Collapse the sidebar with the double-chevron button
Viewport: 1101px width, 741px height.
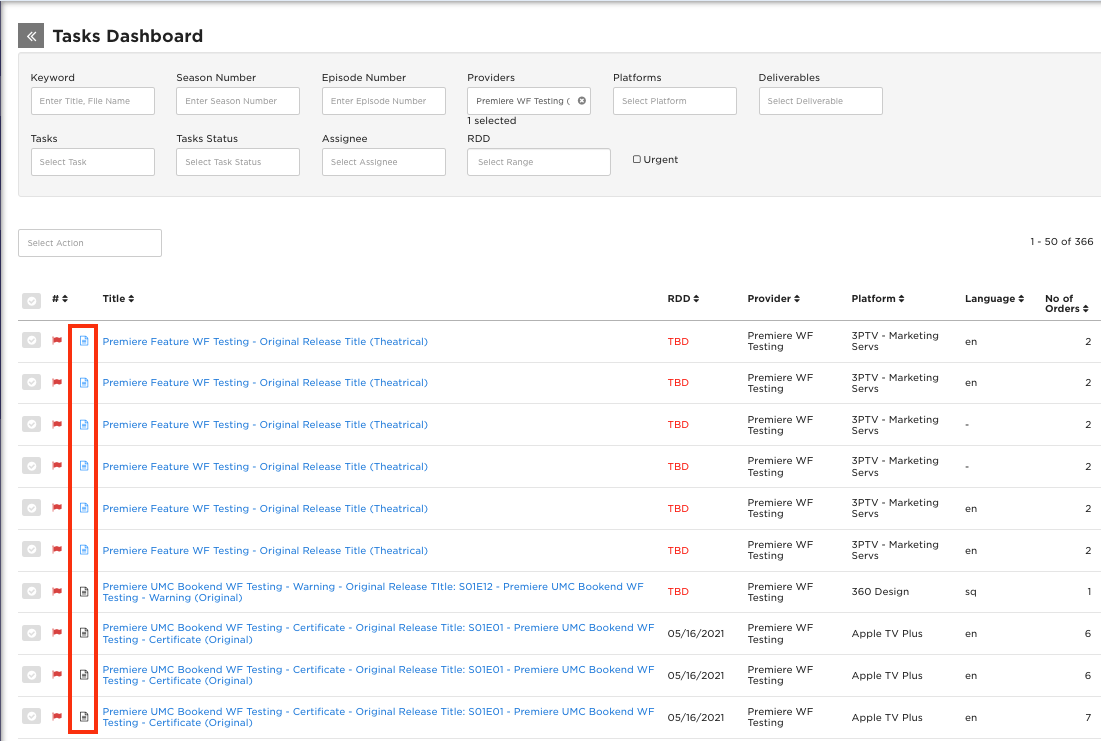[31, 36]
